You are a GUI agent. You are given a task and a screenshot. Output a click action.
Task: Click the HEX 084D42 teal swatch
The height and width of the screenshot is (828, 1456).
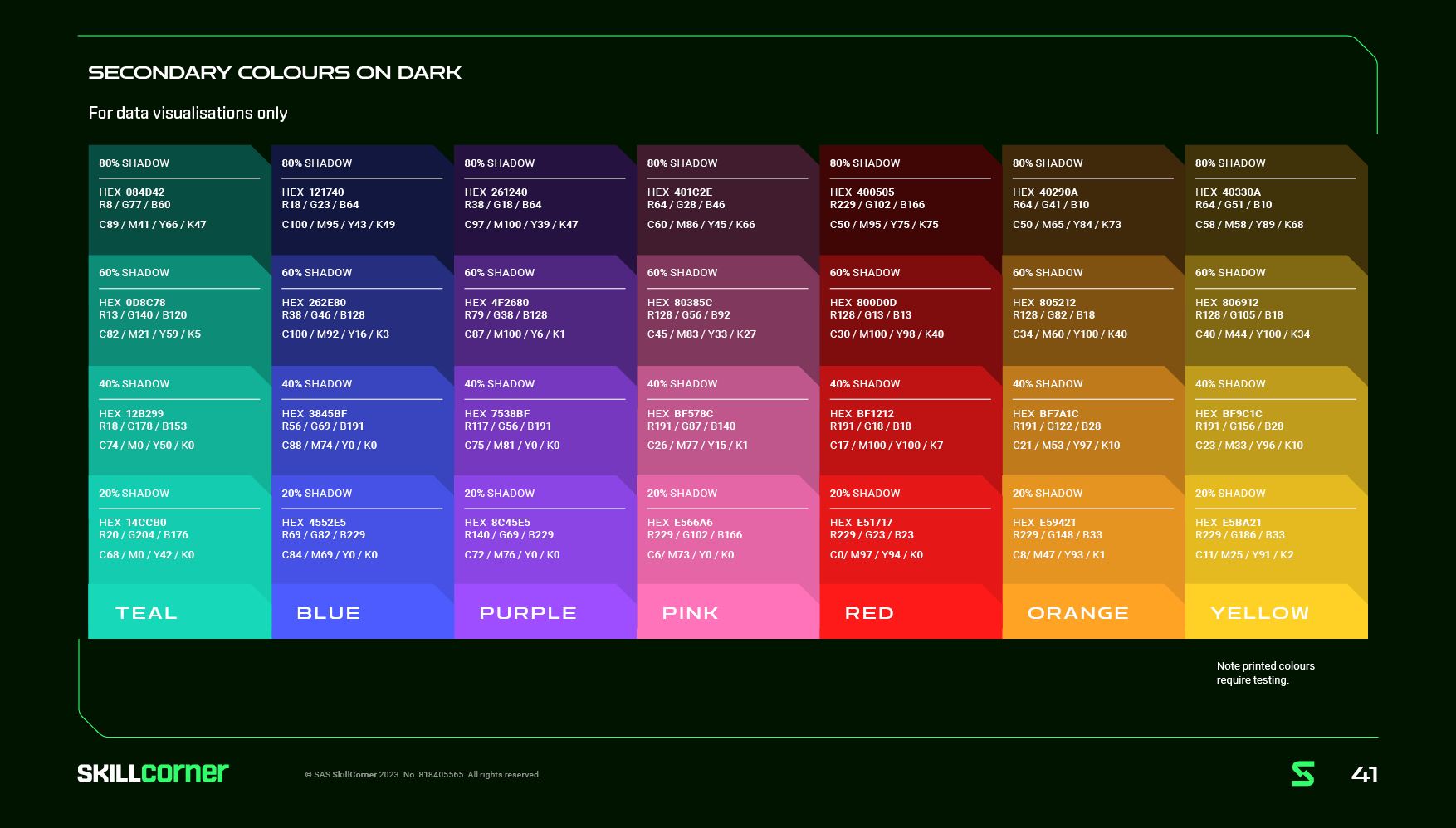(x=180, y=200)
